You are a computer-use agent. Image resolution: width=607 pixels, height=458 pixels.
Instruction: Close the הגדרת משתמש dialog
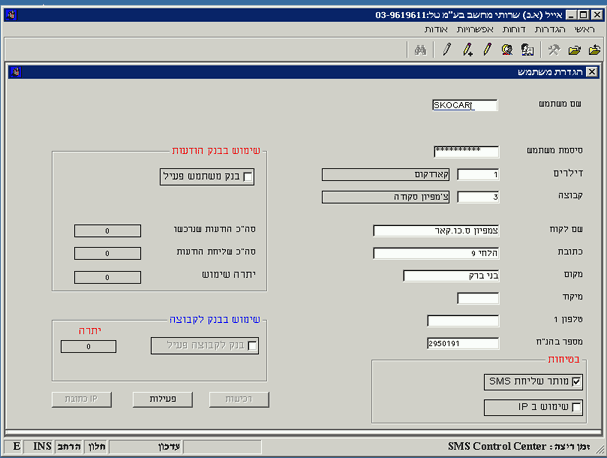(592, 72)
